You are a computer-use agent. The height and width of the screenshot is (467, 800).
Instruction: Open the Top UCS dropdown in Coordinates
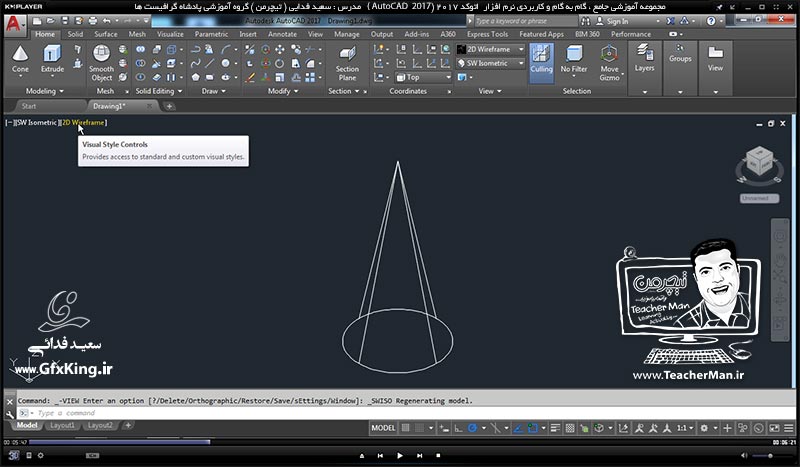coord(423,77)
